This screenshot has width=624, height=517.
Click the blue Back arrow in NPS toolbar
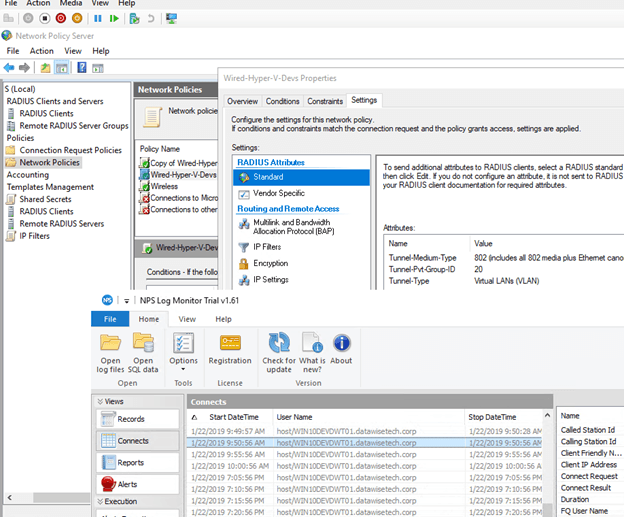coord(9,68)
